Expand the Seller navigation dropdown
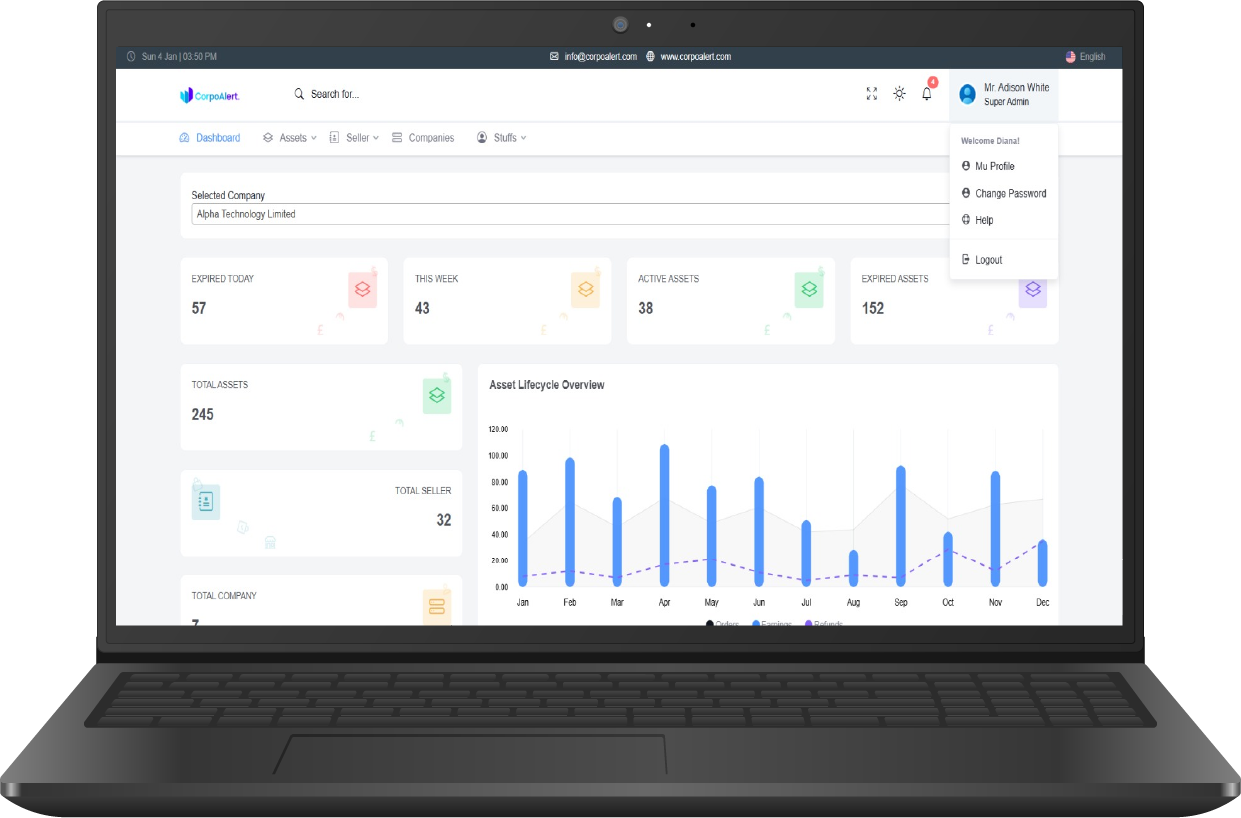Image resolution: width=1241 pixels, height=818 pixels. point(354,138)
